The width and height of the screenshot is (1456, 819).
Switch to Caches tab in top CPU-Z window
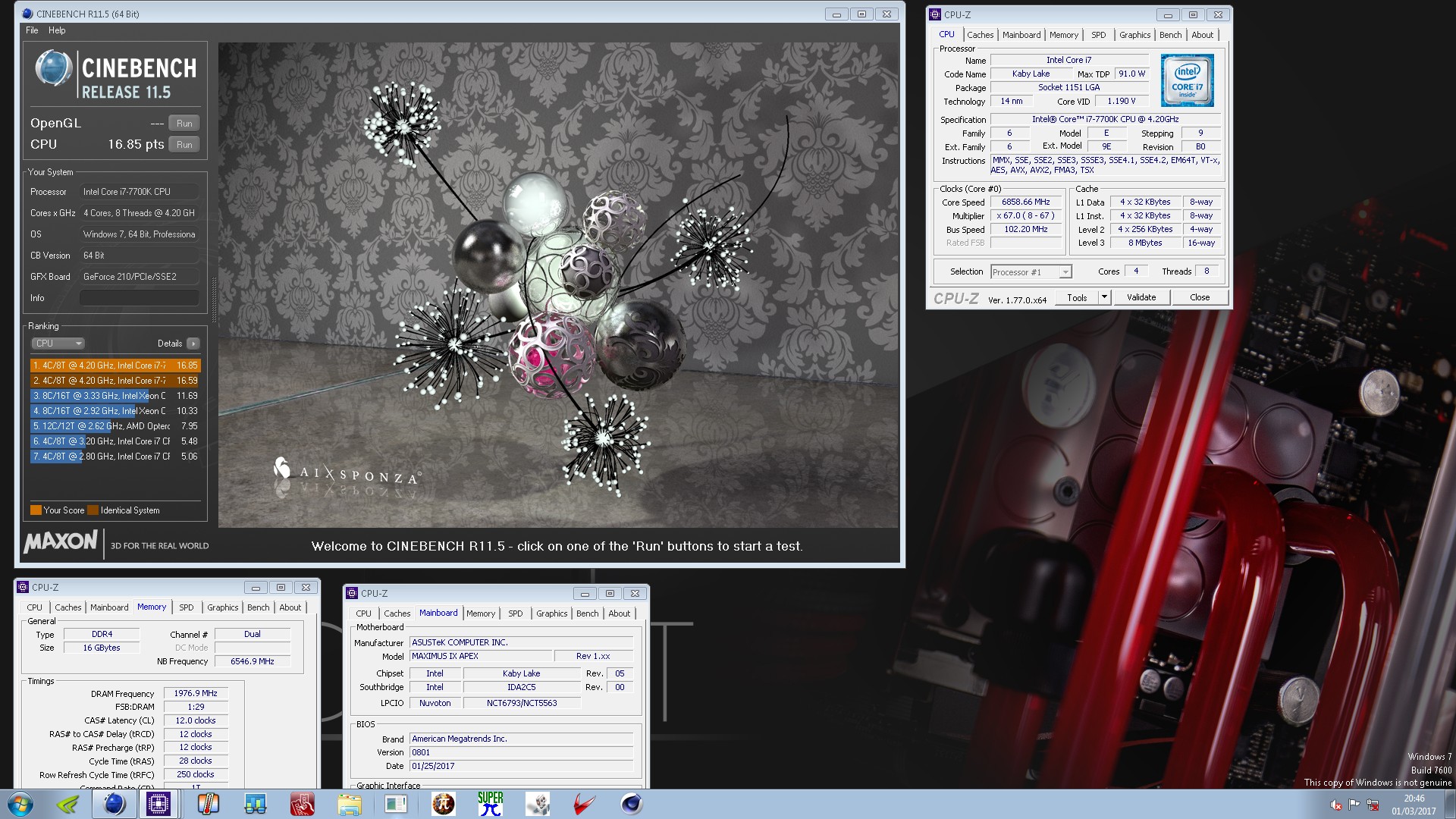980,35
